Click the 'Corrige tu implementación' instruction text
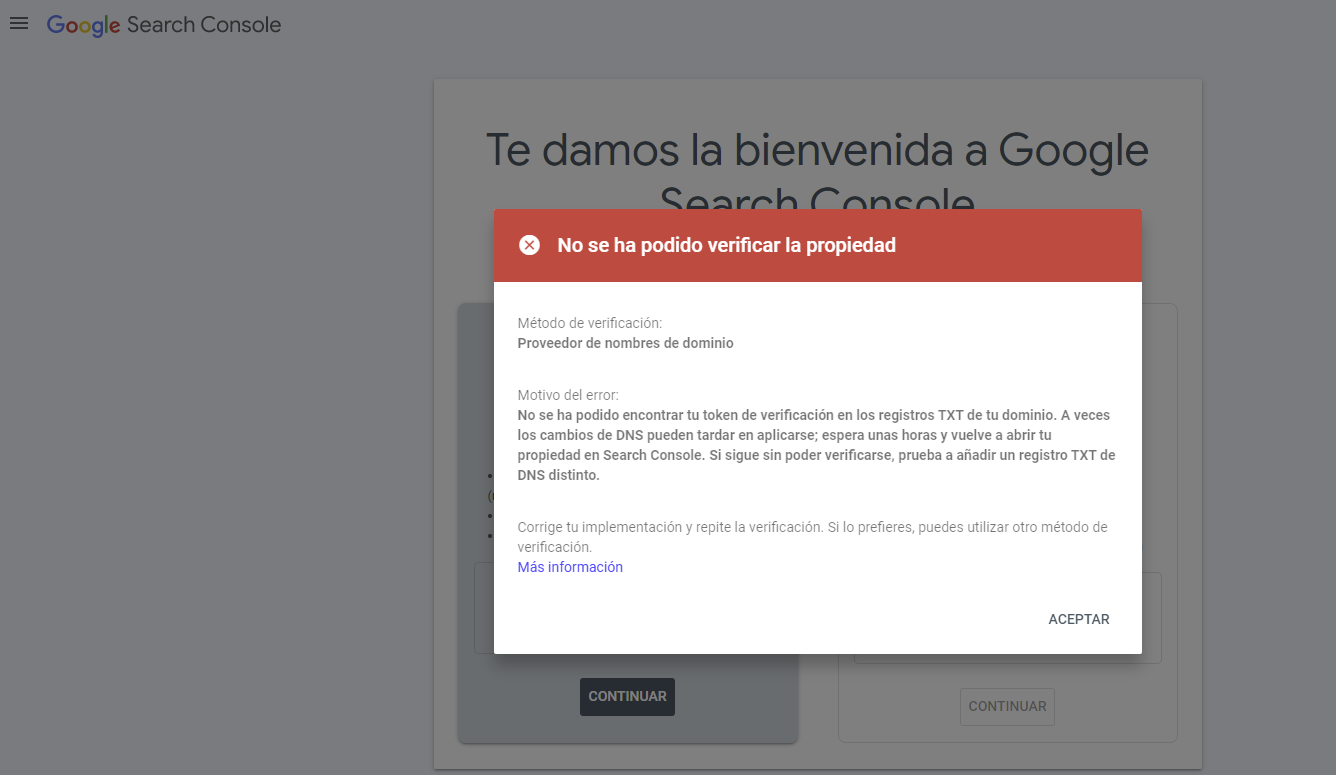This screenshot has width=1336, height=775. coord(812,537)
